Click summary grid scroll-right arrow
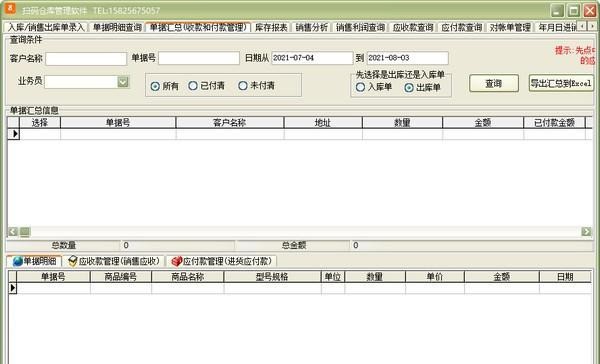This screenshot has width=600, height=364. (586, 232)
